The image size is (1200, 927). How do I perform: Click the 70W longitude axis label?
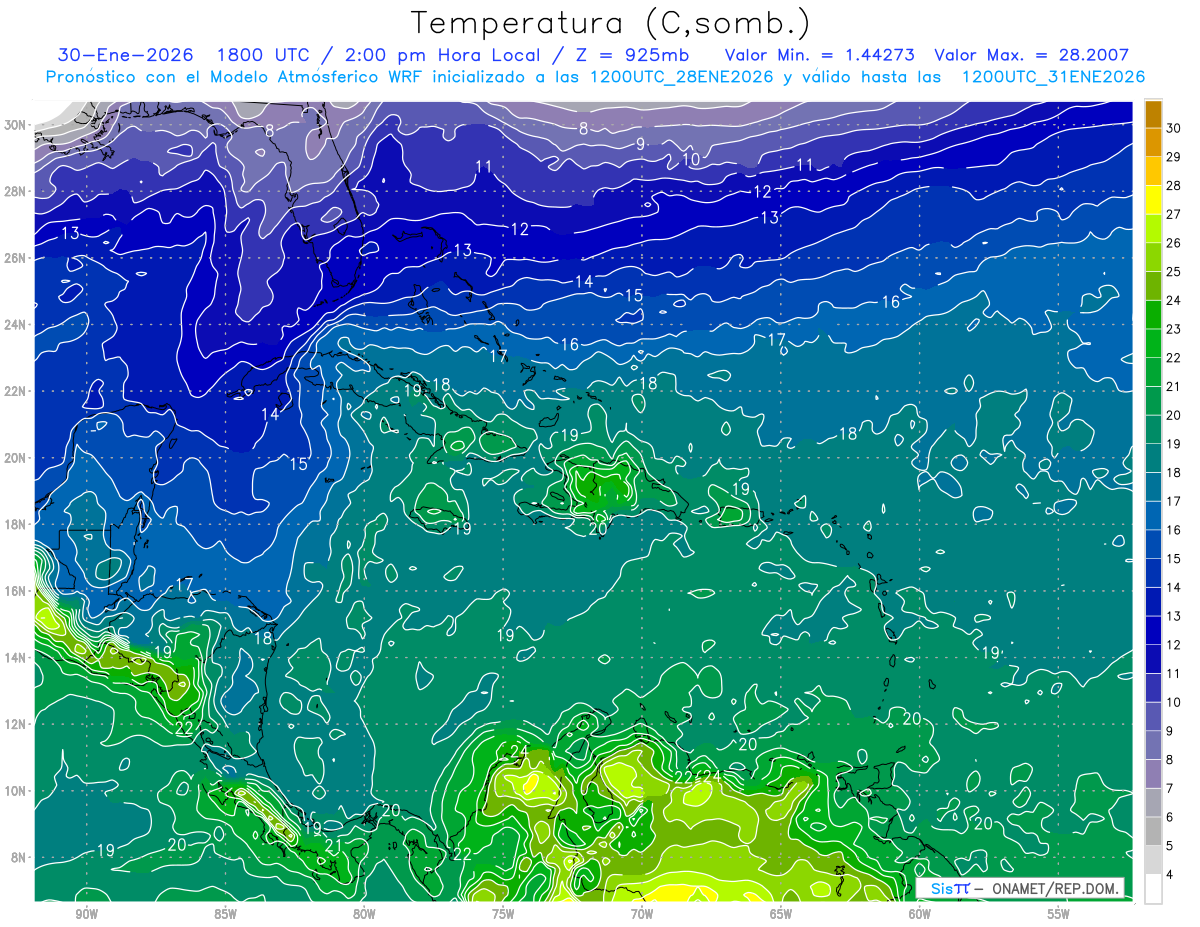pyautogui.click(x=642, y=914)
